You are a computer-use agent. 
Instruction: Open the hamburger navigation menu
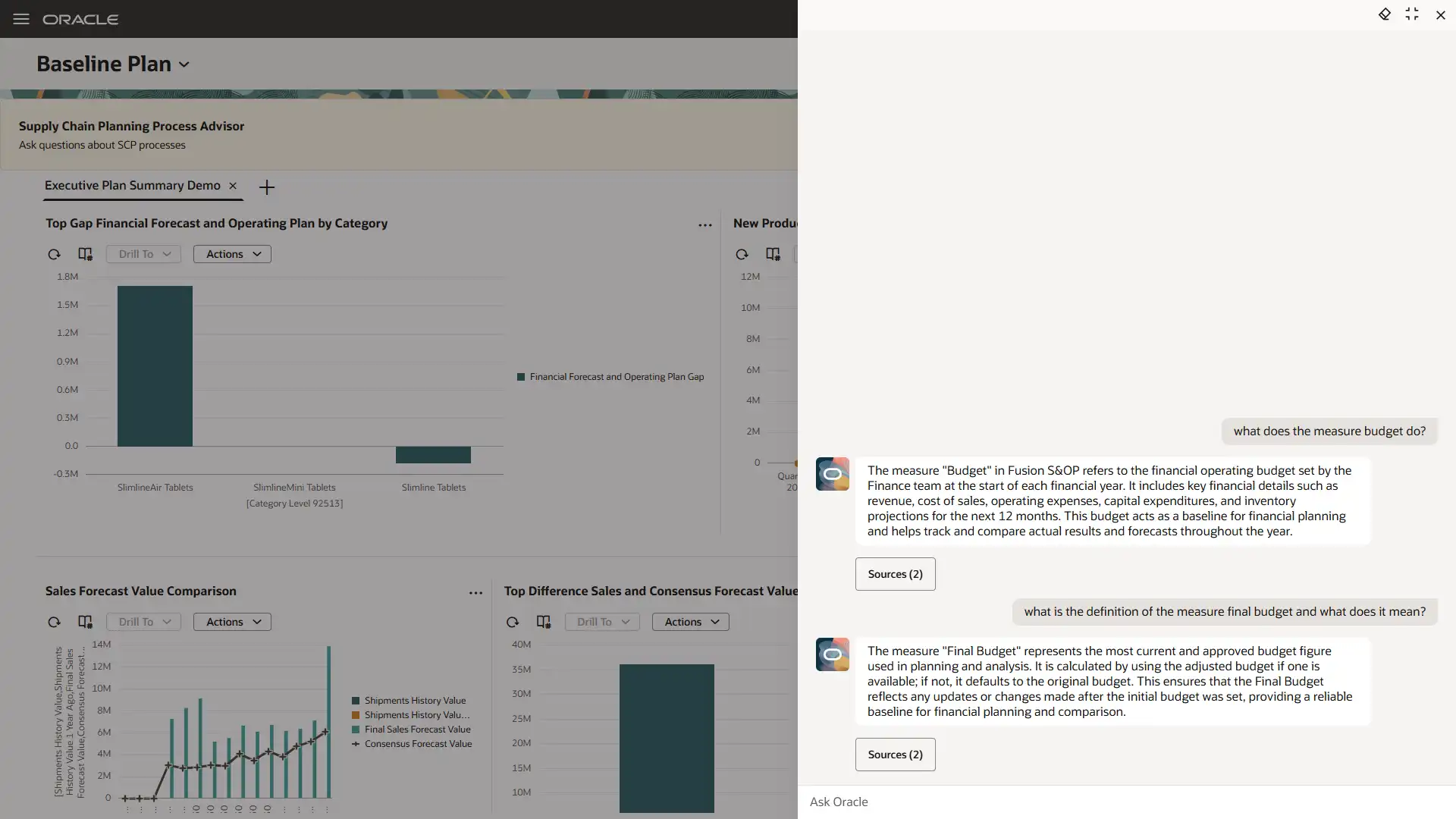pyautogui.click(x=21, y=19)
